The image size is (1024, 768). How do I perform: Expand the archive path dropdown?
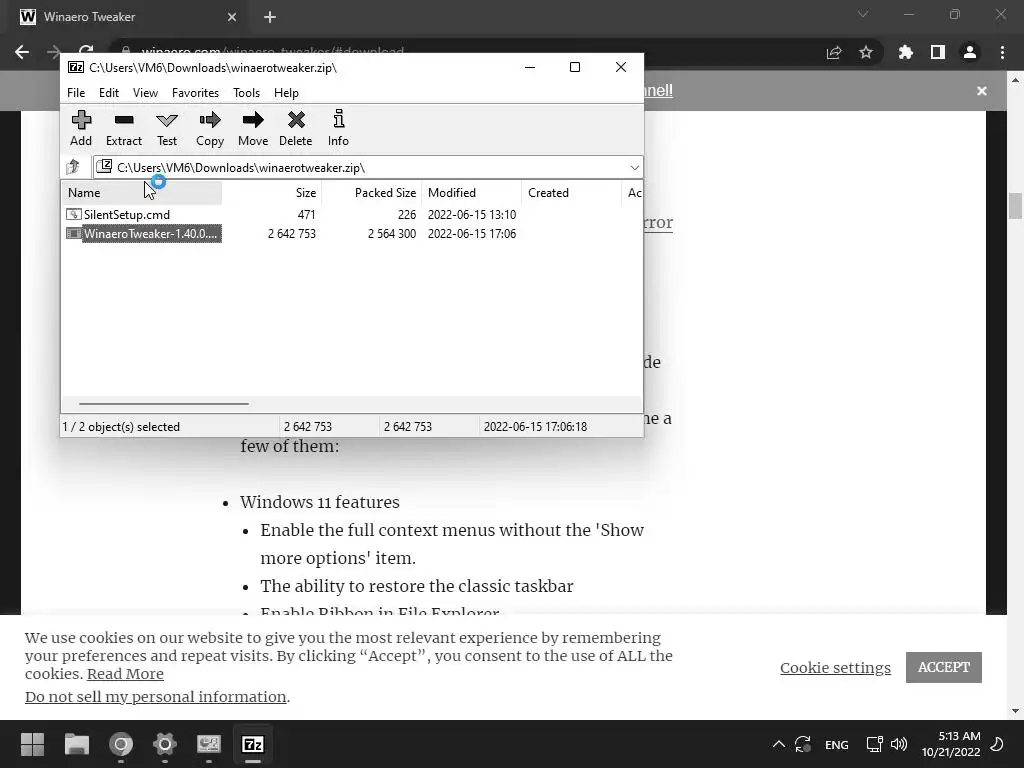(634, 168)
